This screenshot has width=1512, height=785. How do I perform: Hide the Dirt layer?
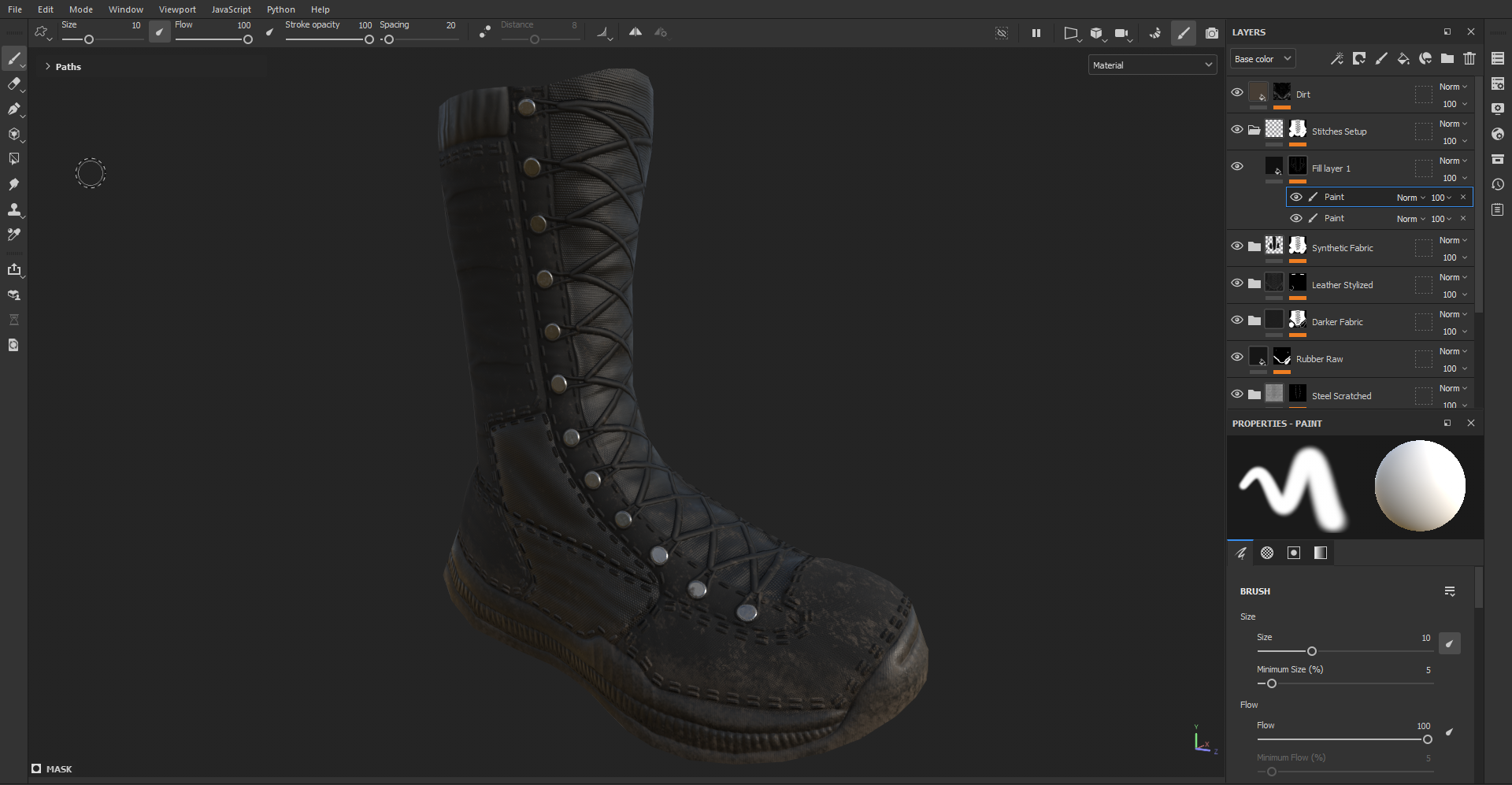[1237, 93]
